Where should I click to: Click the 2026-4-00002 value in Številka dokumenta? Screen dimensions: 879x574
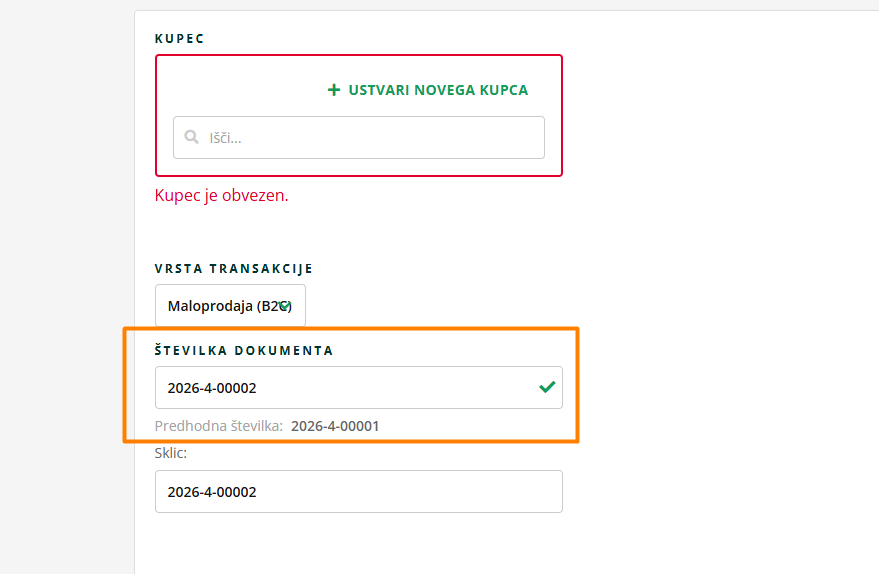(x=212, y=387)
